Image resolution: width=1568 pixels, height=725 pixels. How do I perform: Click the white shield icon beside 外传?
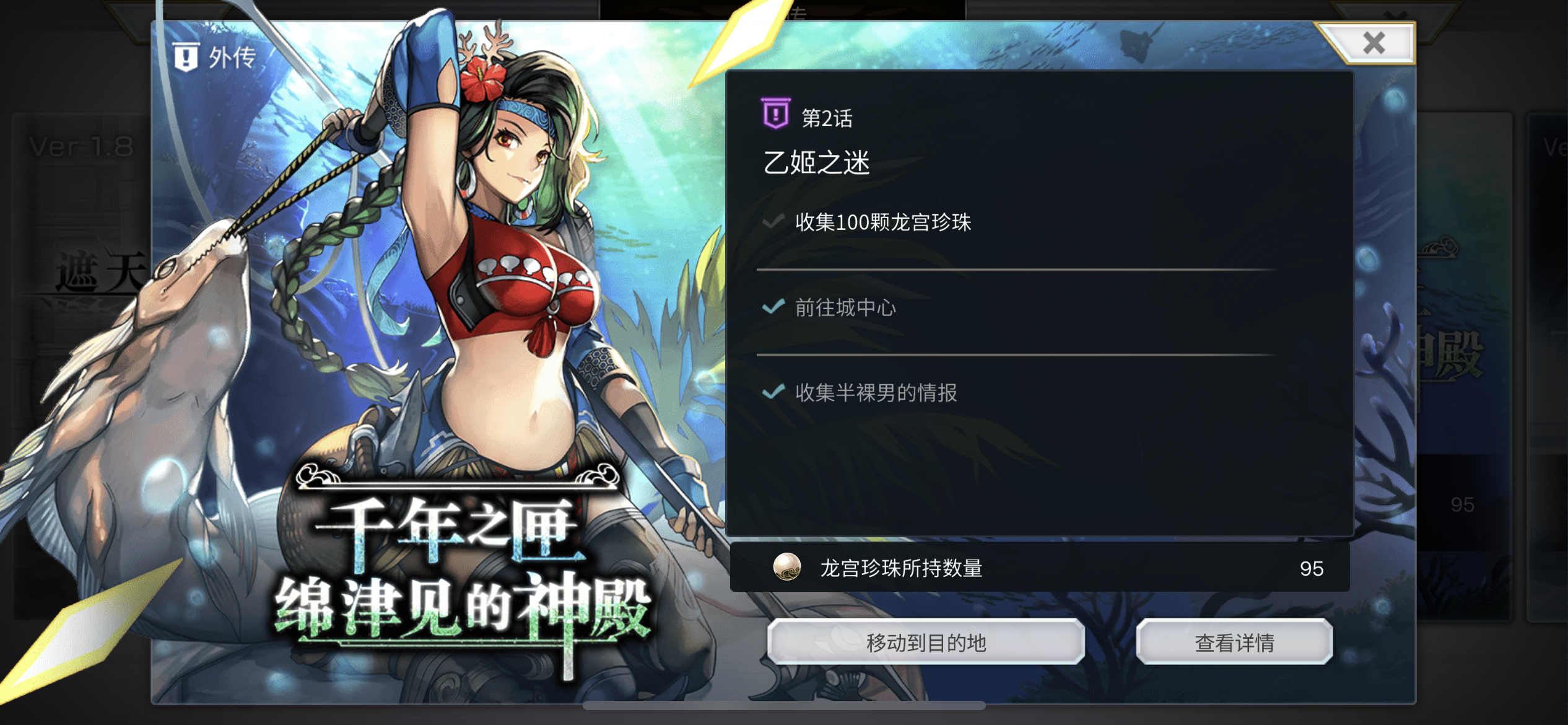(186, 58)
